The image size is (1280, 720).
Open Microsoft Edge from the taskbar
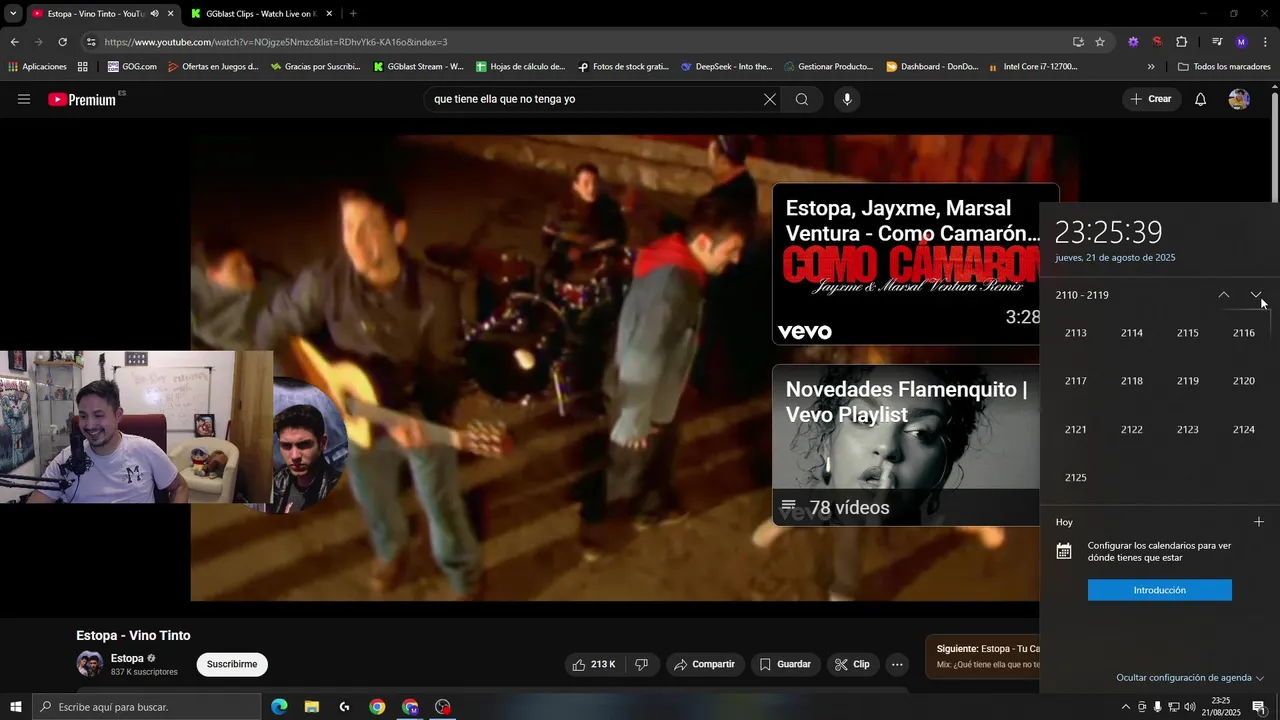point(279,707)
